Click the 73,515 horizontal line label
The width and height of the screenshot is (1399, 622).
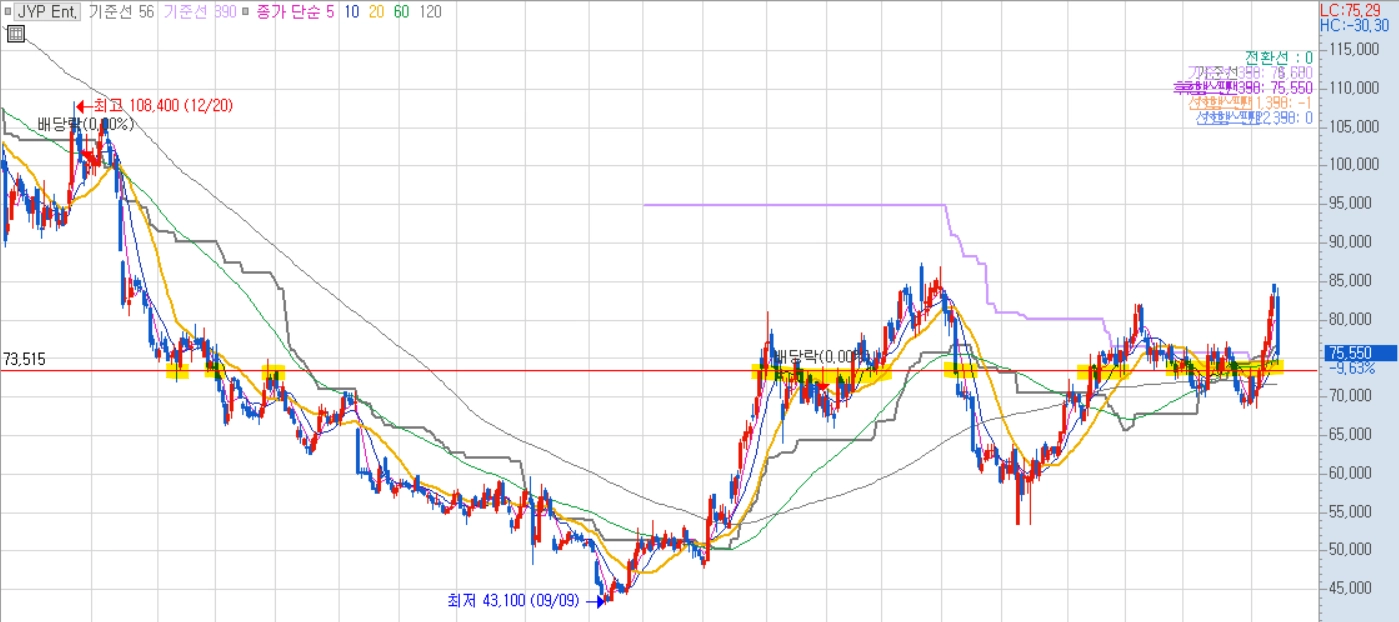point(24,358)
